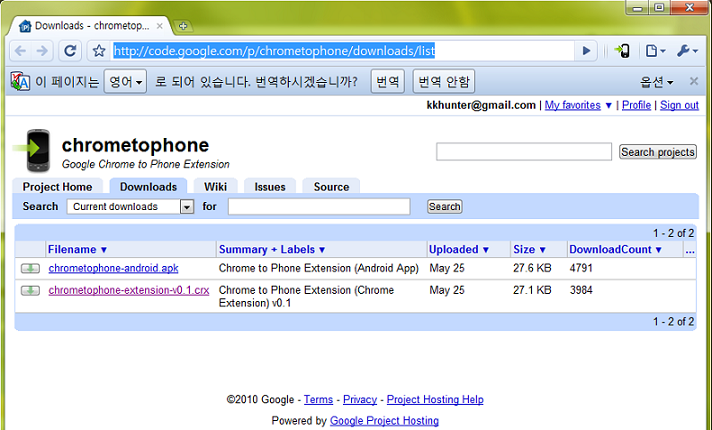
Task: Open the wrench settings menu
Action: click(x=688, y=51)
